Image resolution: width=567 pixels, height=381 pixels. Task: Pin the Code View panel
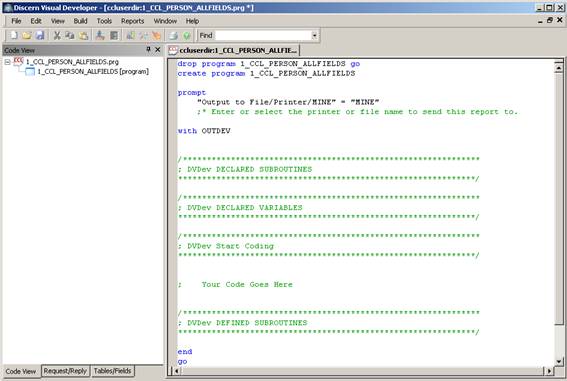pos(148,50)
